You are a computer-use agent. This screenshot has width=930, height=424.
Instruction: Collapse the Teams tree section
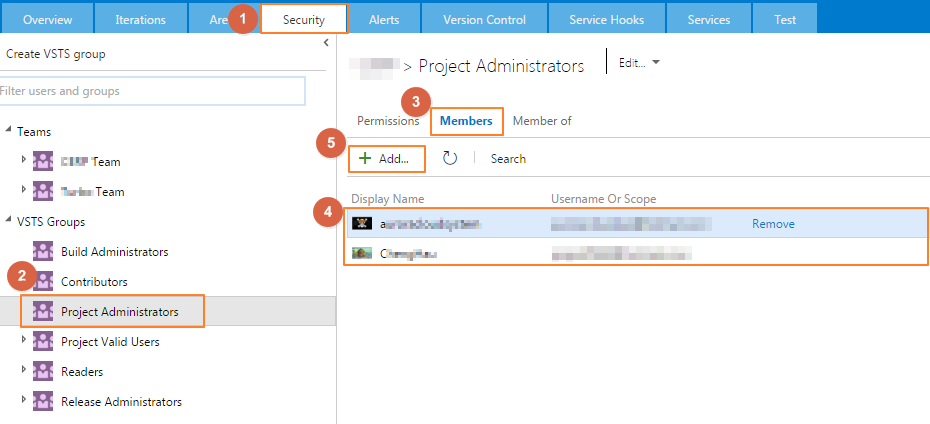click(x=9, y=132)
